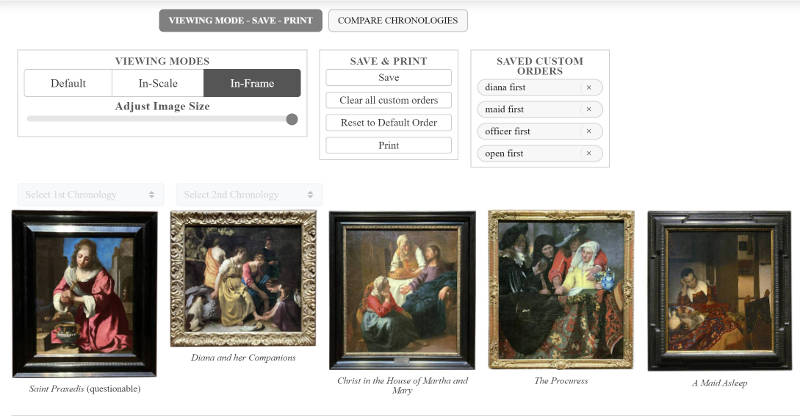The height and width of the screenshot is (416, 800).
Task: Remove the 'officer first' saved order
Action: [589, 131]
